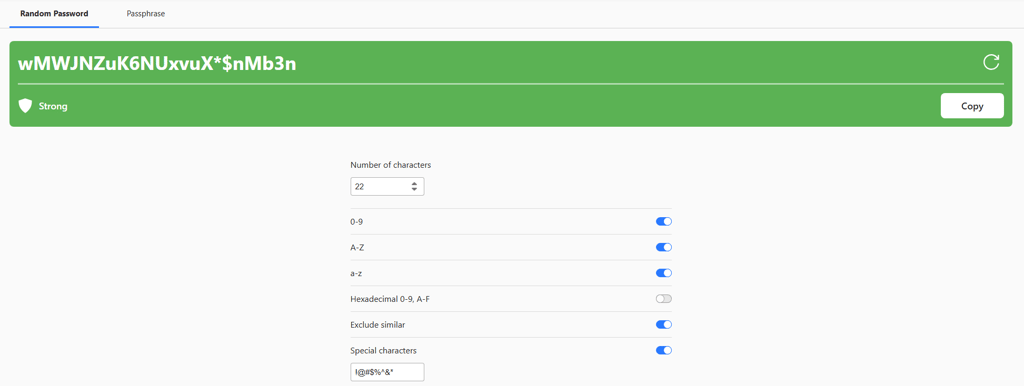This screenshot has height=386, width=1024.
Task: Turn off Special characters toggle
Action: pos(664,350)
